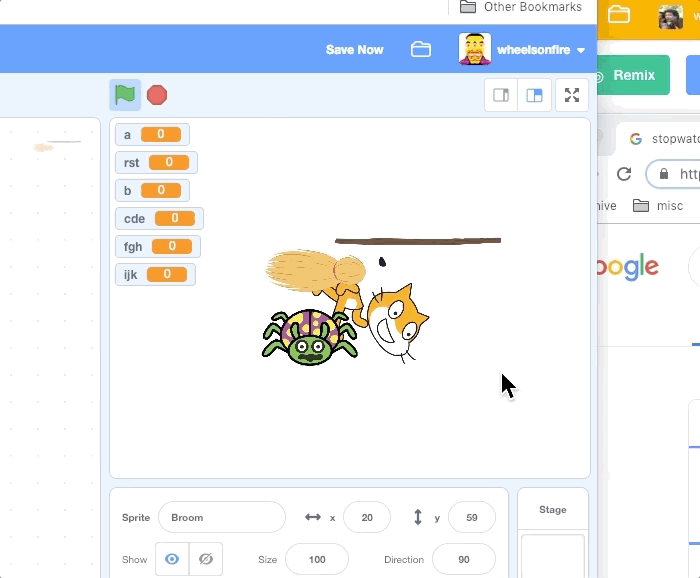Show the sprite using the eye icon
The image size is (700, 578).
point(172,559)
